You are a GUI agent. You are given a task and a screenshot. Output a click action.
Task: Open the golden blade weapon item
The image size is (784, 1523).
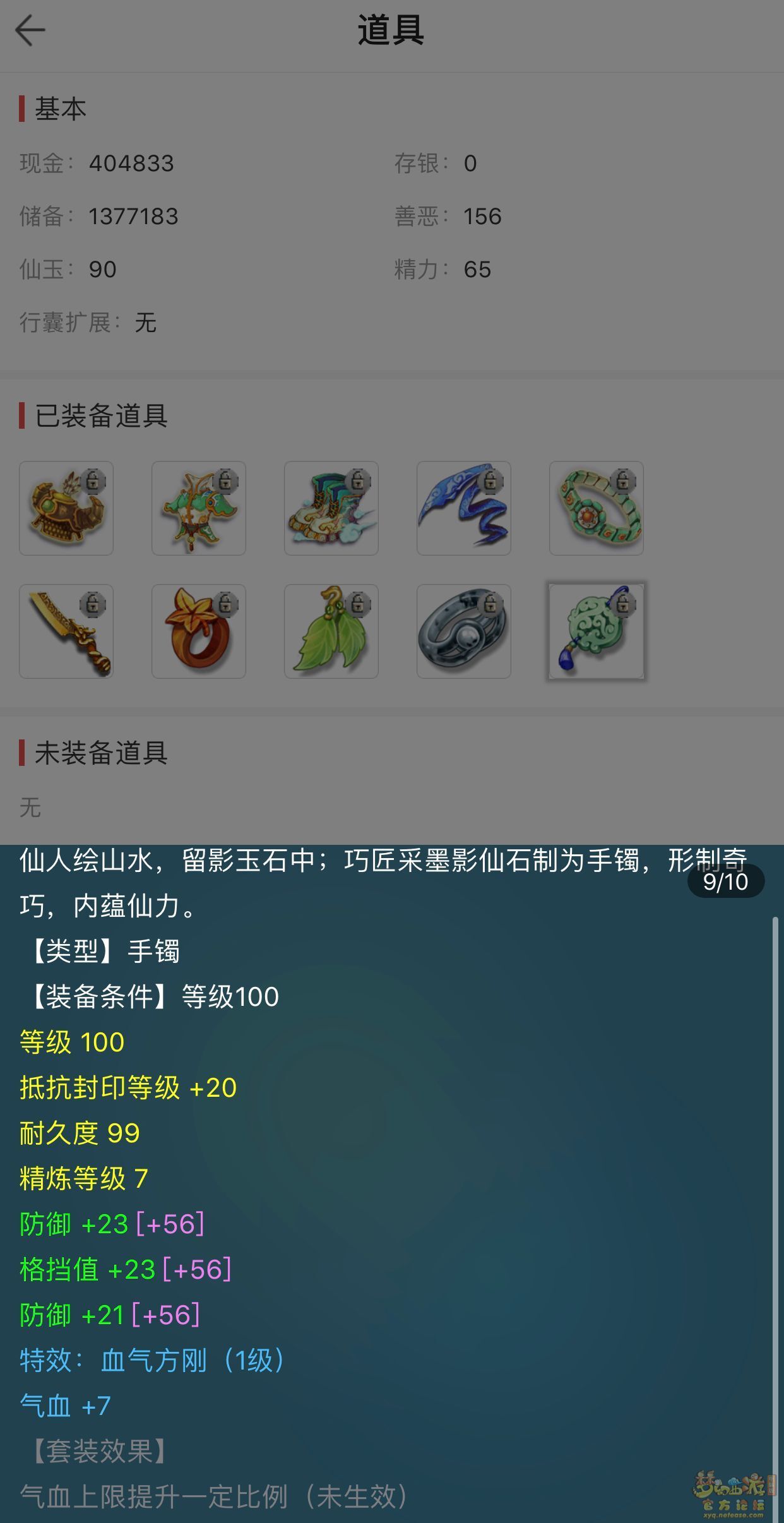pyautogui.click(x=66, y=631)
